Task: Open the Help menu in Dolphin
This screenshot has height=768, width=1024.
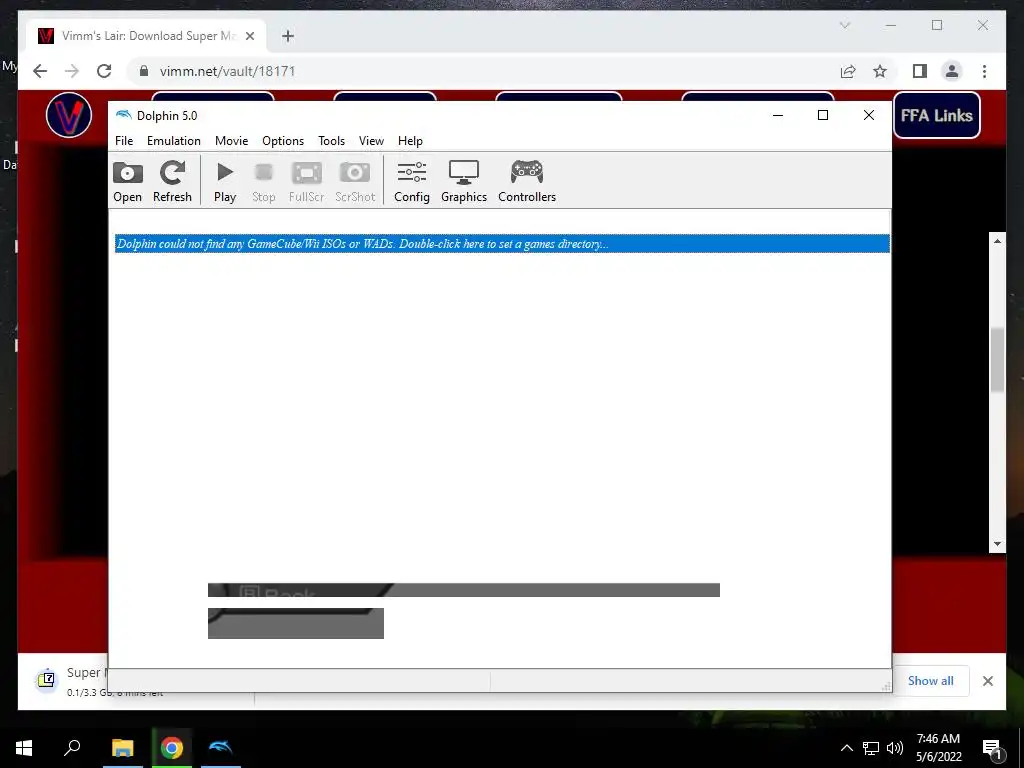Action: tap(410, 140)
